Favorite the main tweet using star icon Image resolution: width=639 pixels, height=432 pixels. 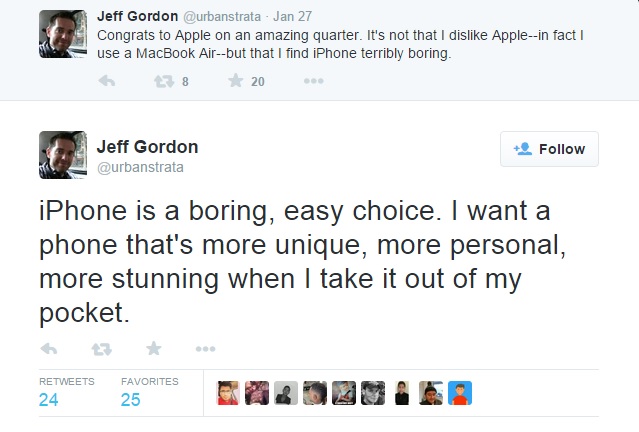(153, 348)
